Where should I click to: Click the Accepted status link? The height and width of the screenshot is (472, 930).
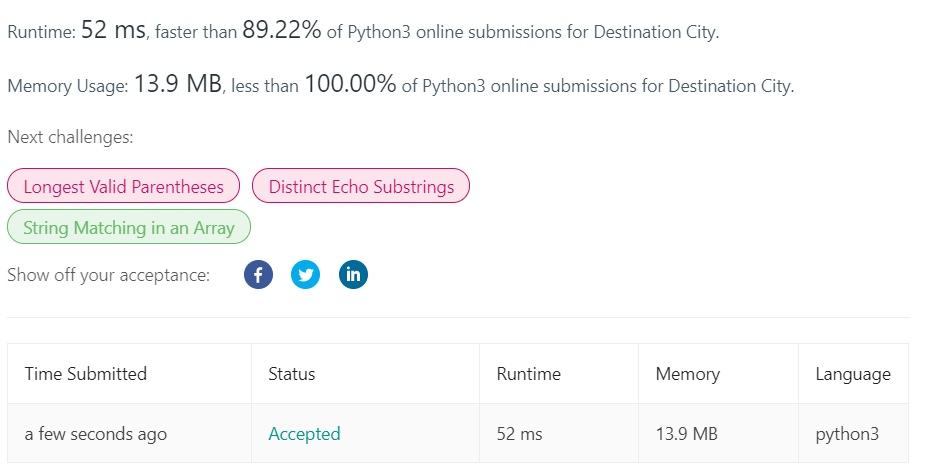tap(304, 434)
